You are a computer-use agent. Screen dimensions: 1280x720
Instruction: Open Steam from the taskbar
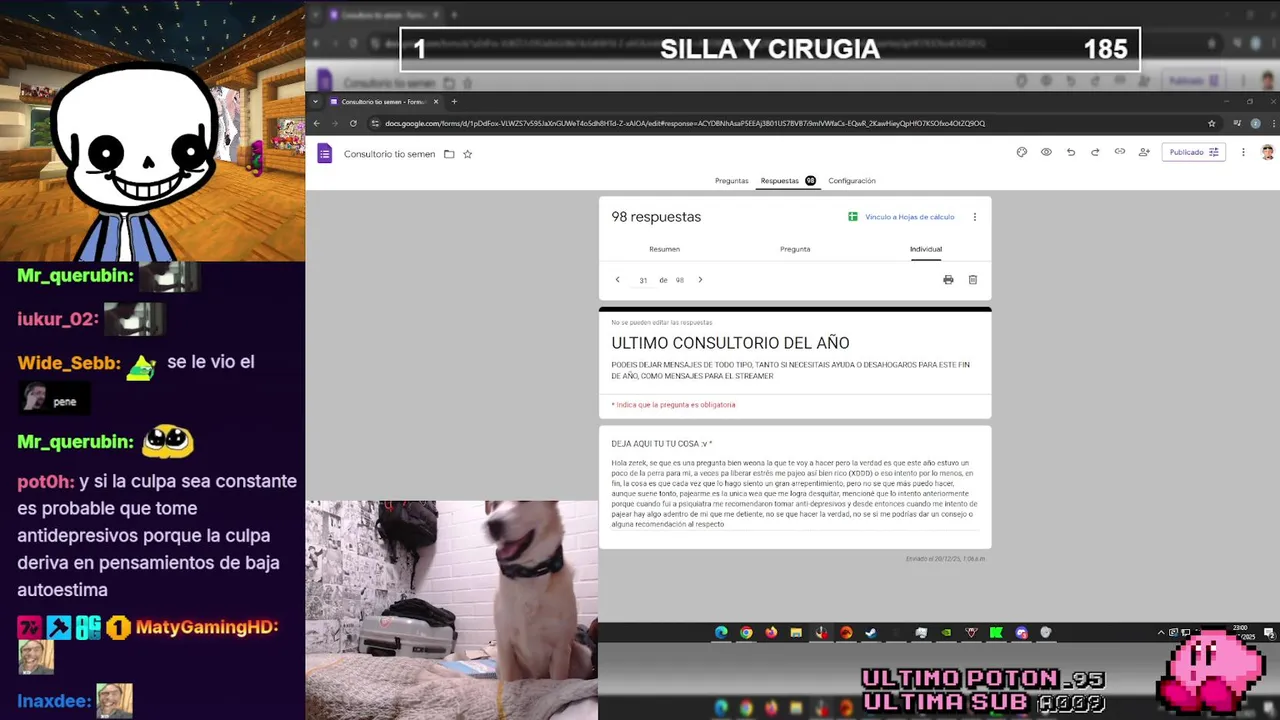871,632
